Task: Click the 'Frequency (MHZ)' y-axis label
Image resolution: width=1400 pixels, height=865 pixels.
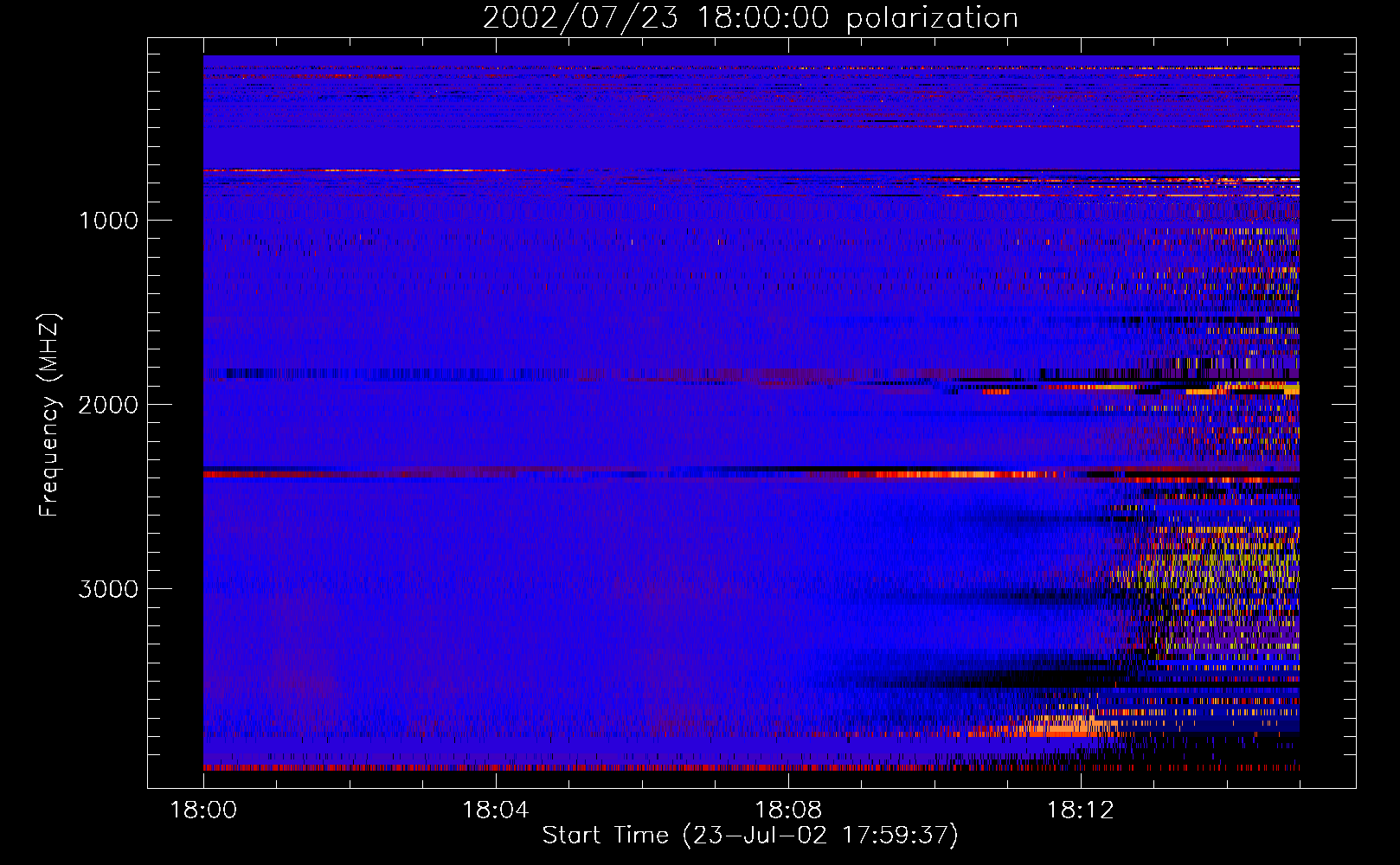Action: coord(48,415)
